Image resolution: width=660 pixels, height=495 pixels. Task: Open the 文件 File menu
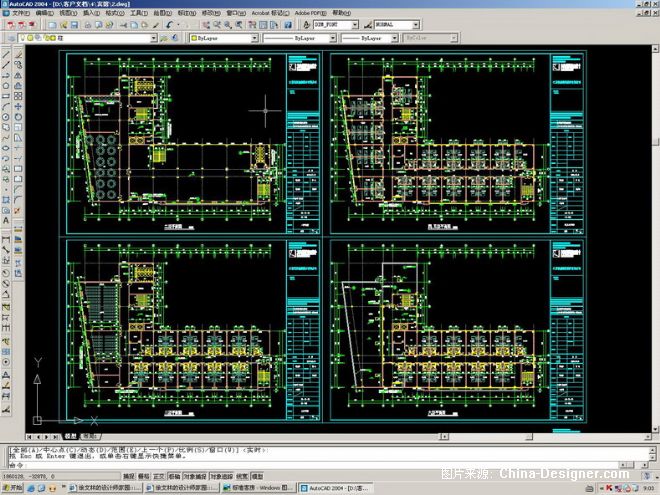(20, 13)
